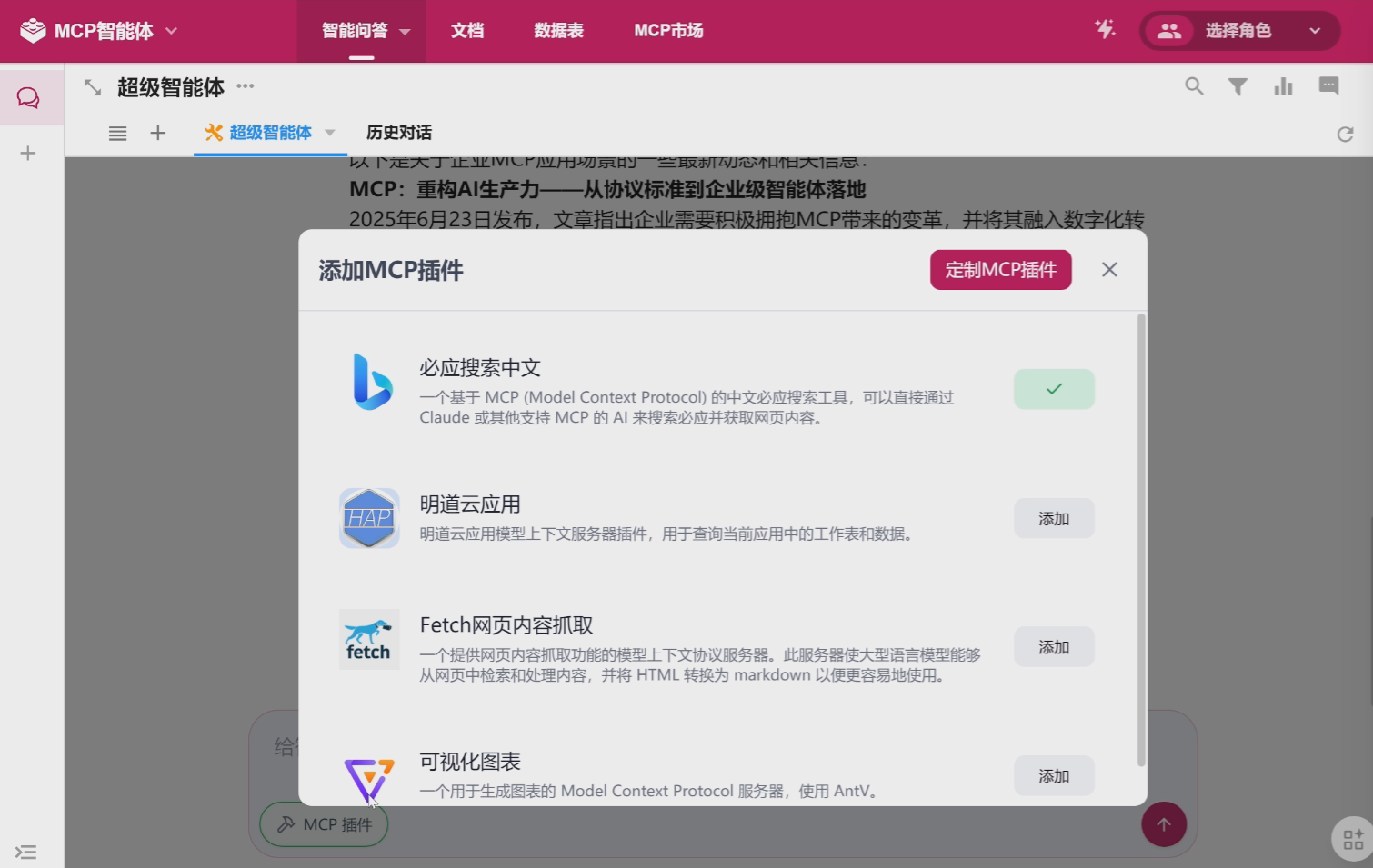
Task: Add the Fetch网页内容抓取 plugin
Action: pos(1054,647)
